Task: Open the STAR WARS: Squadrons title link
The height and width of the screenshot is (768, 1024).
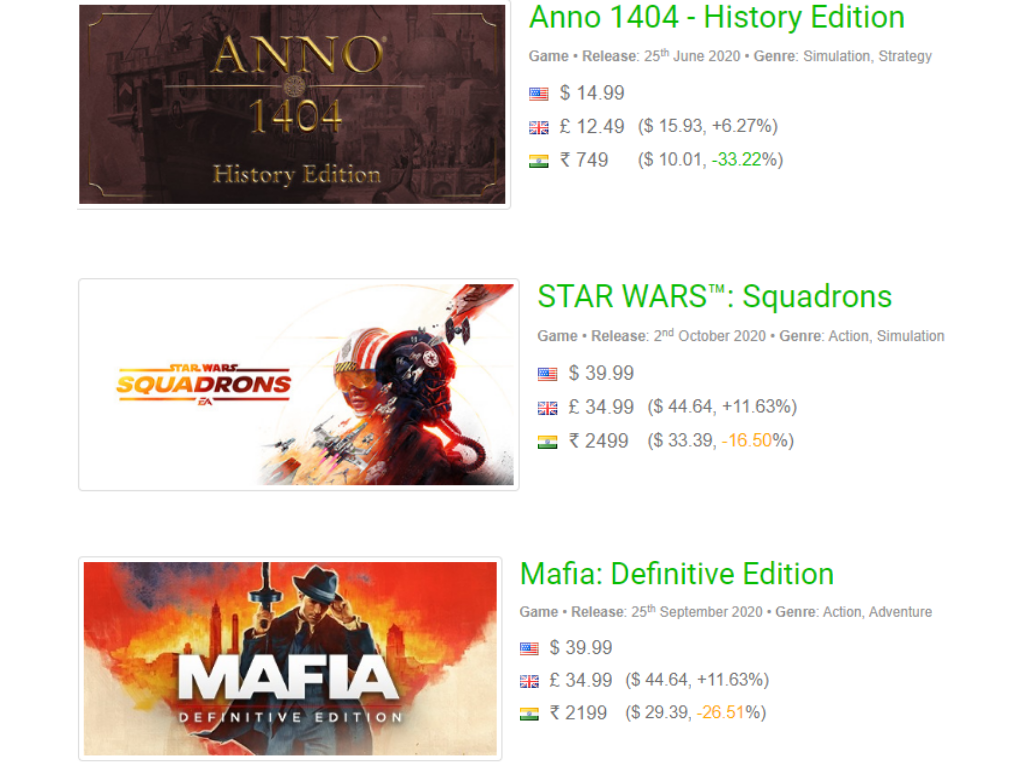Action: (x=714, y=296)
